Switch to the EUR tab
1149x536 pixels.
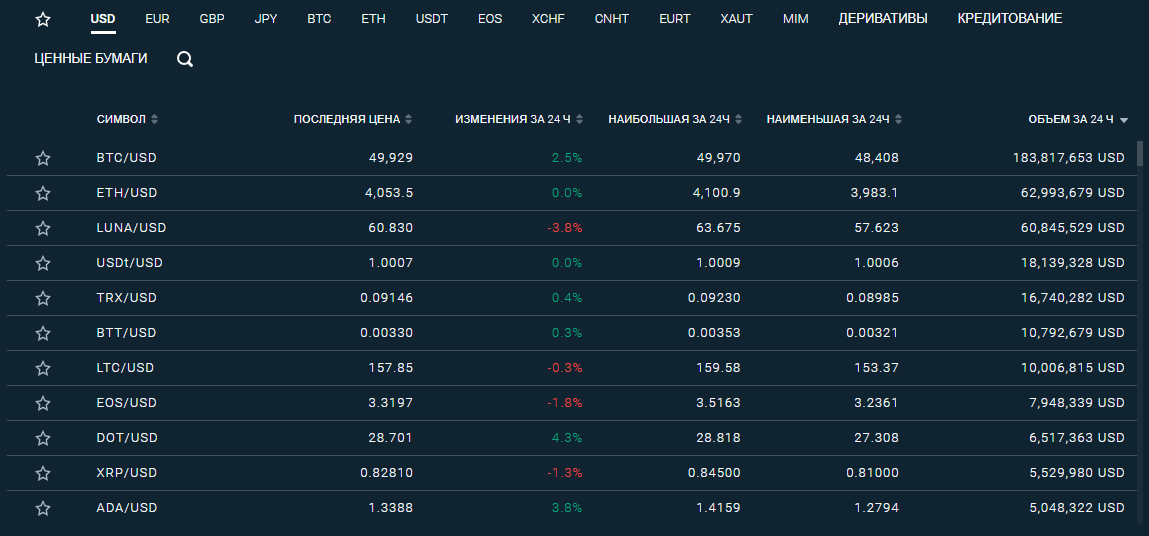click(158, 19)
